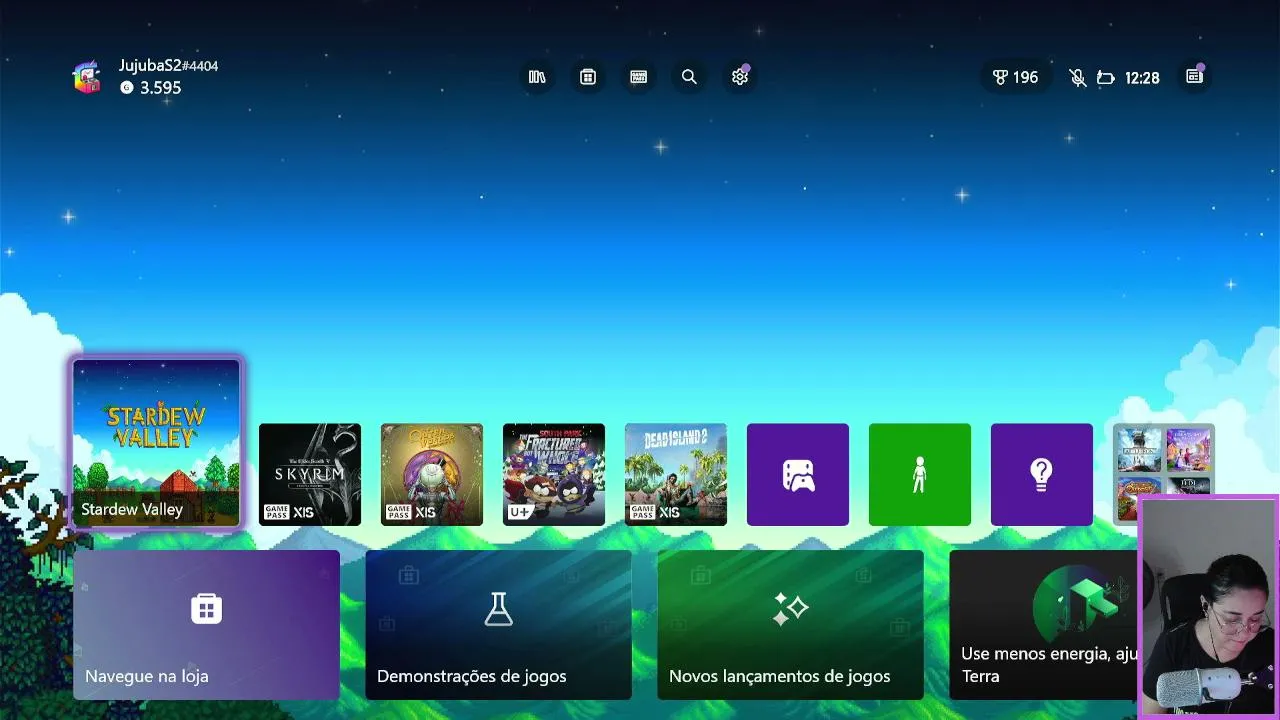Open the purple lightbulb tips tile
The height and width of the screenshot is (720, 1280).
(1042, 474)
